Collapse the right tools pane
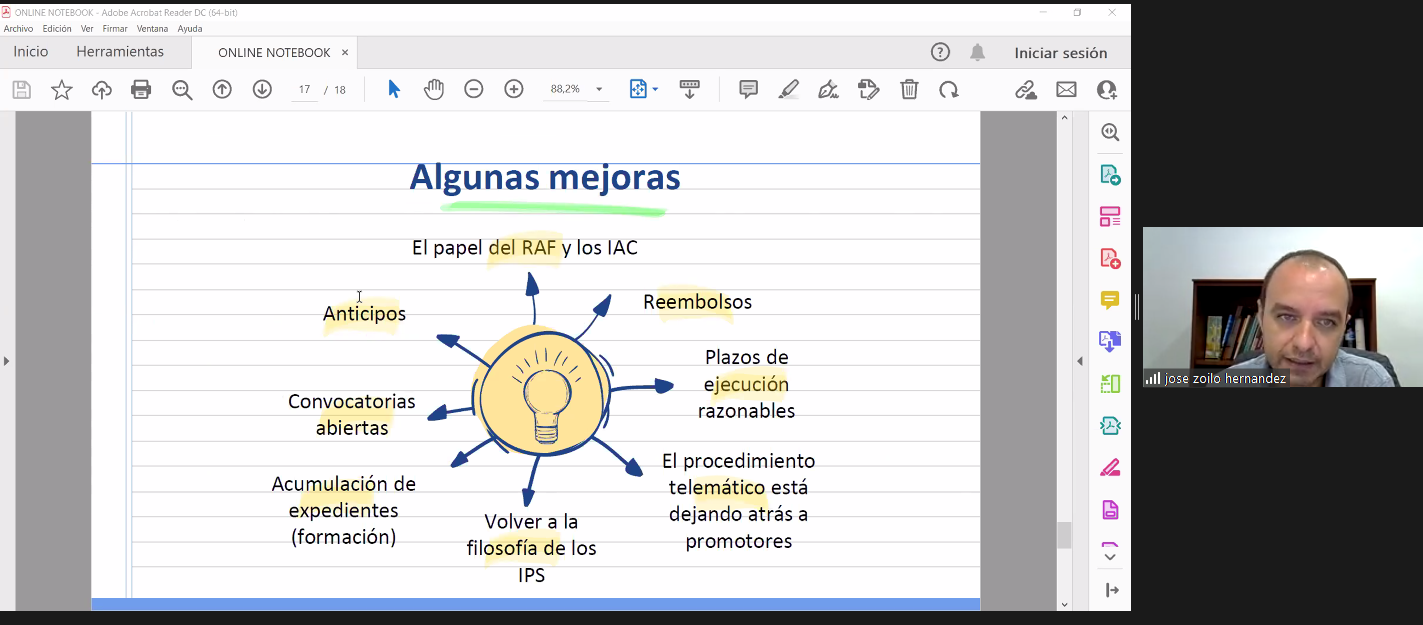The image size is (1423, 625). pos(1079,361)
